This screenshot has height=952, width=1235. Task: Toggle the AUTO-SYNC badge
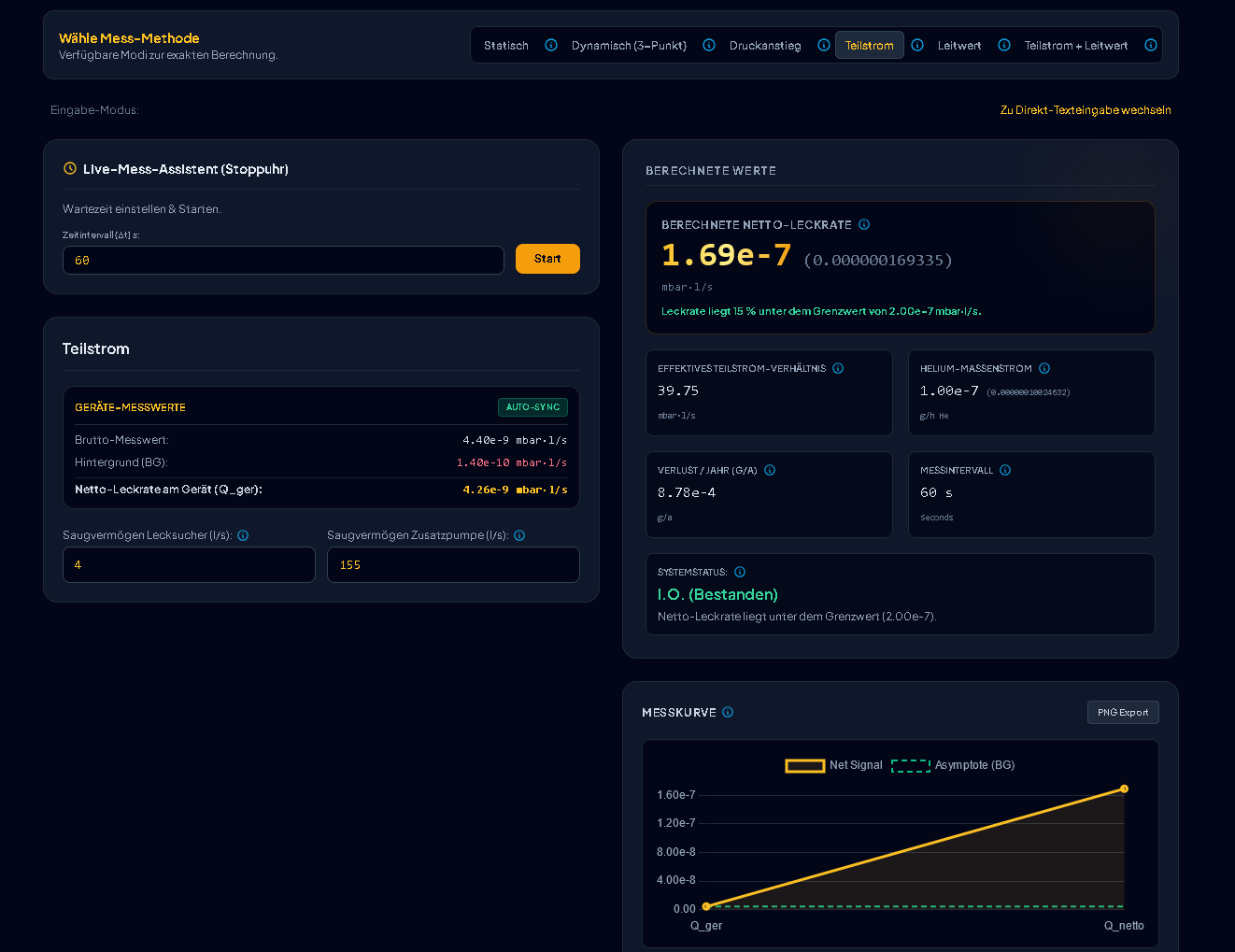click(532, 407)
